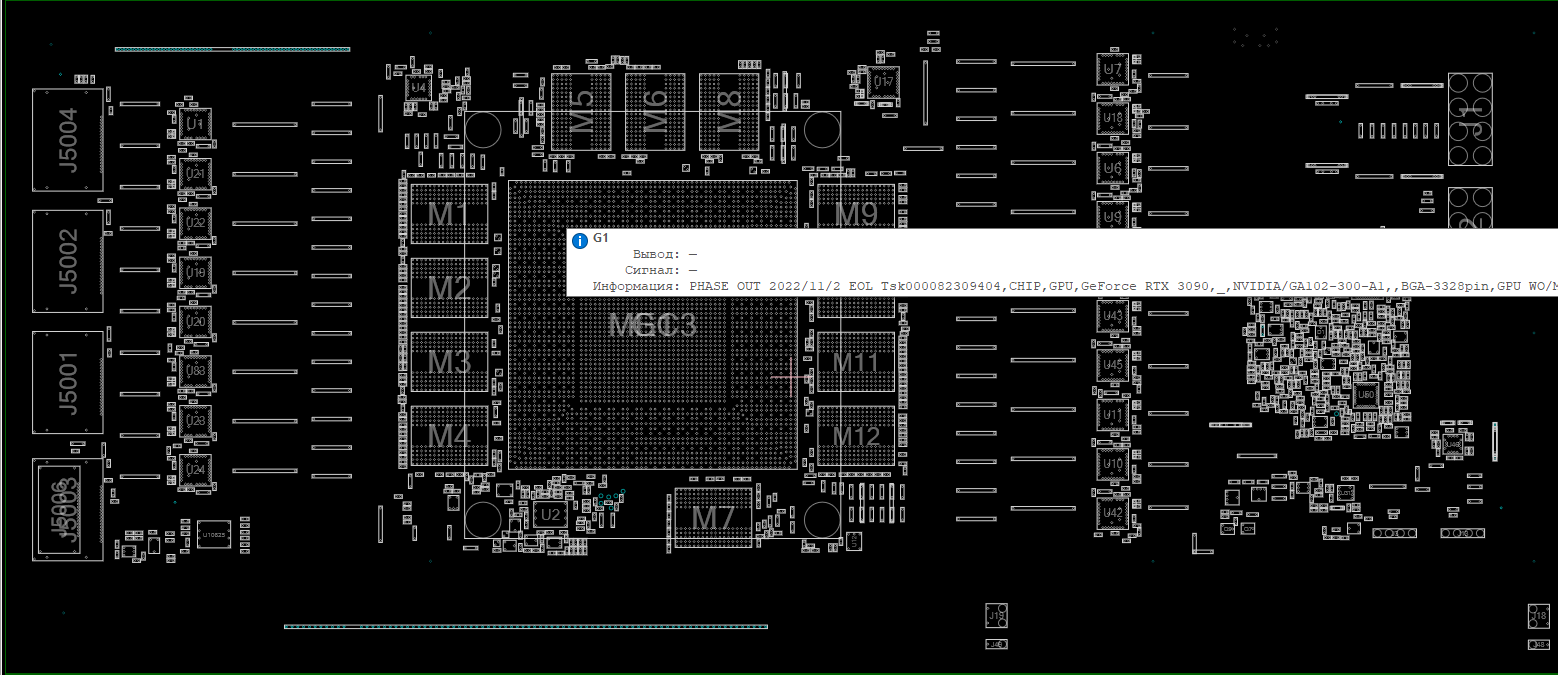Select the J5002 connector
This screenshot has height=675, width=1558.
67,261
